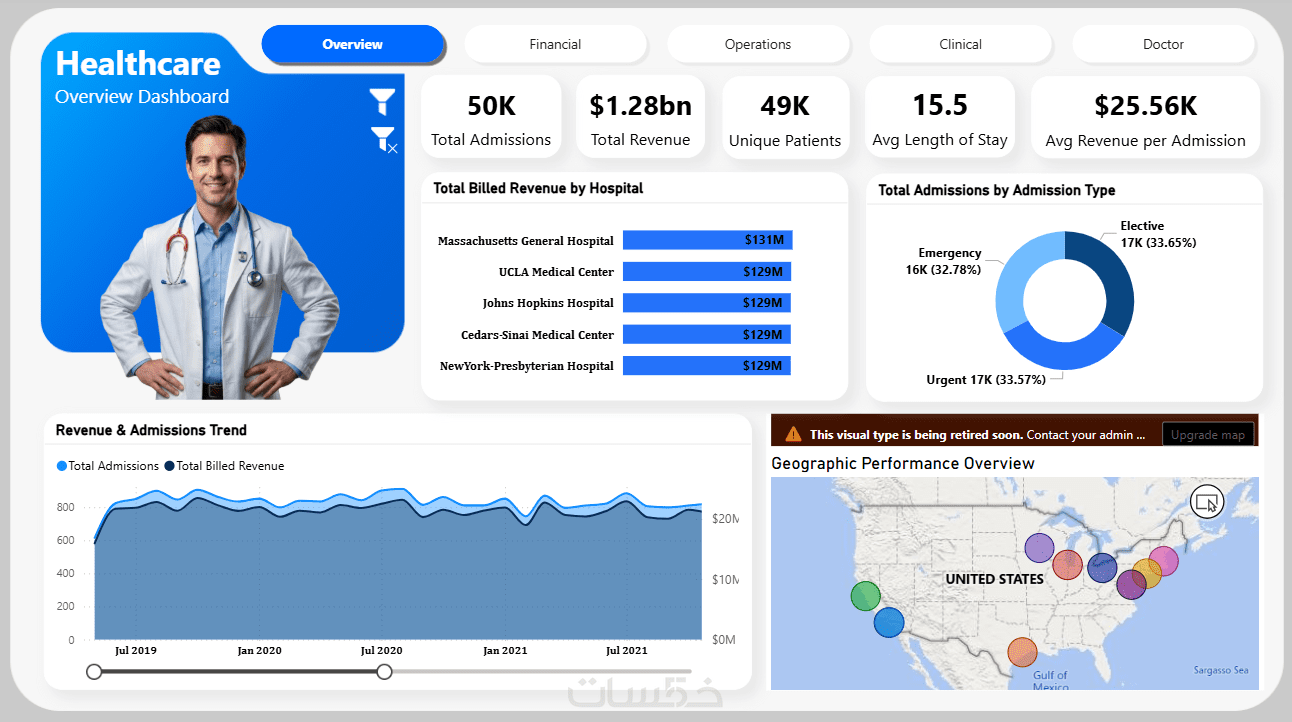Click the $25.56K Avg Revenue per Admission card

pos(1145,117)
